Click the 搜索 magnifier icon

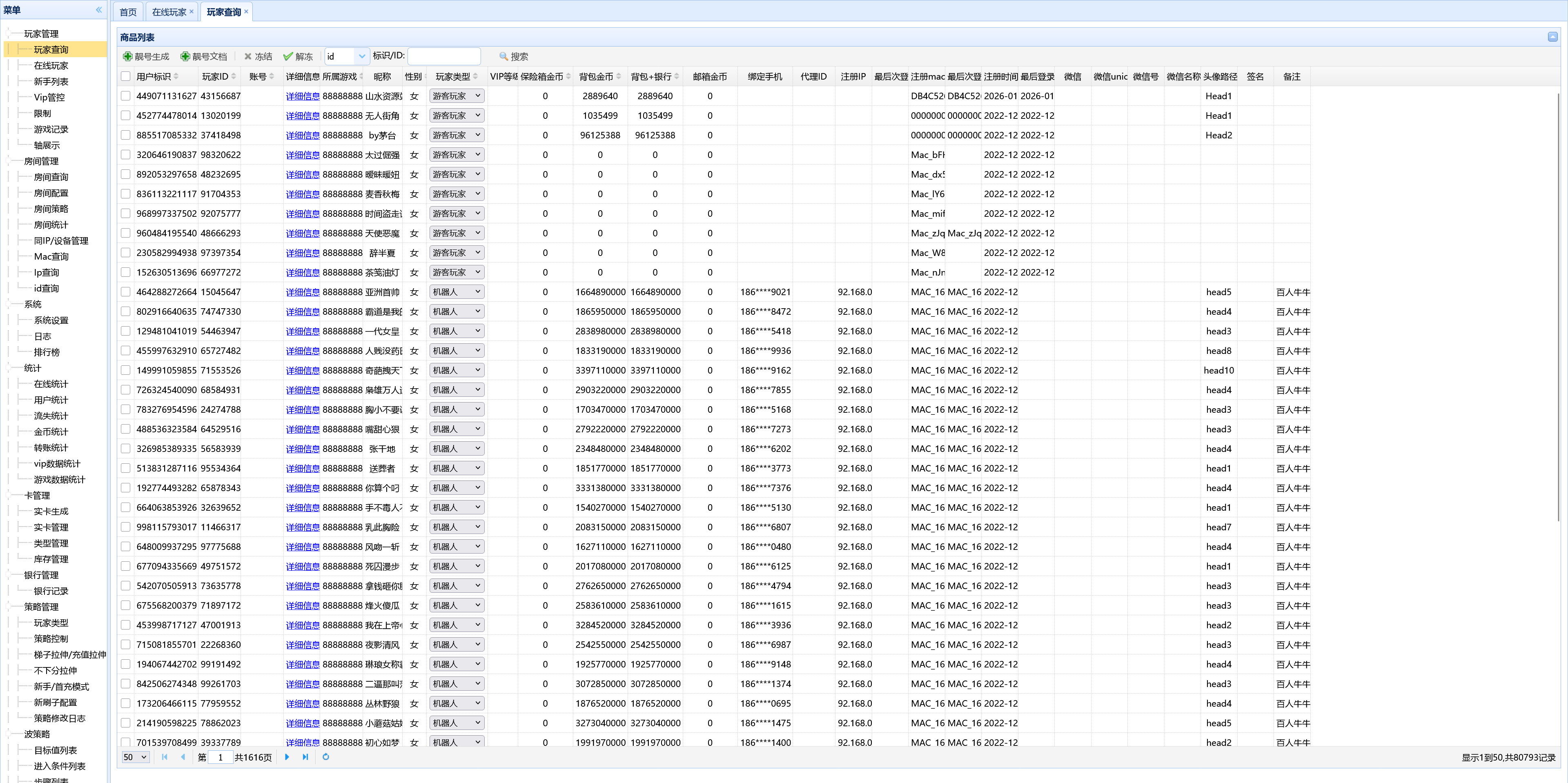[503, 57]
